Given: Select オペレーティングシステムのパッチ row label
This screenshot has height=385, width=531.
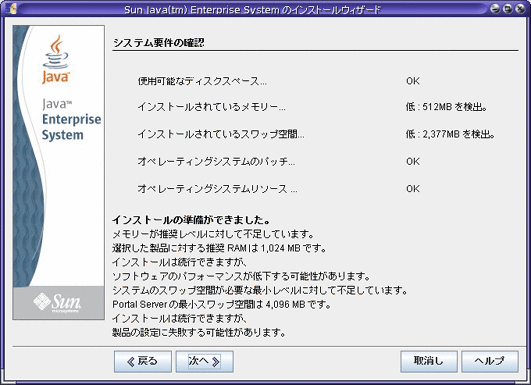Looking at the screenshot, I should pyautogui.click(x=216, y=162).
